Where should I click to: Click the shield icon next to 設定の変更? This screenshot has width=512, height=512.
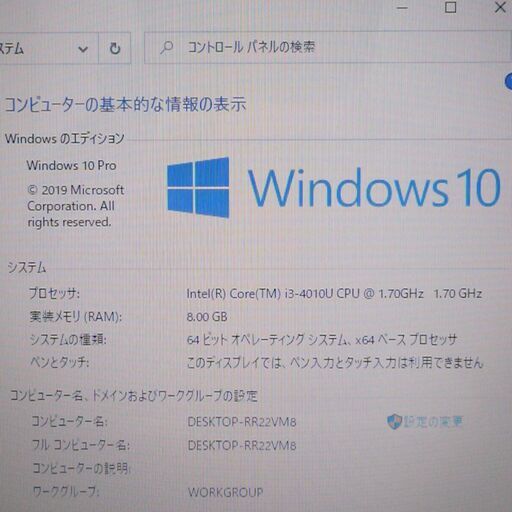[x=394, y=422]
